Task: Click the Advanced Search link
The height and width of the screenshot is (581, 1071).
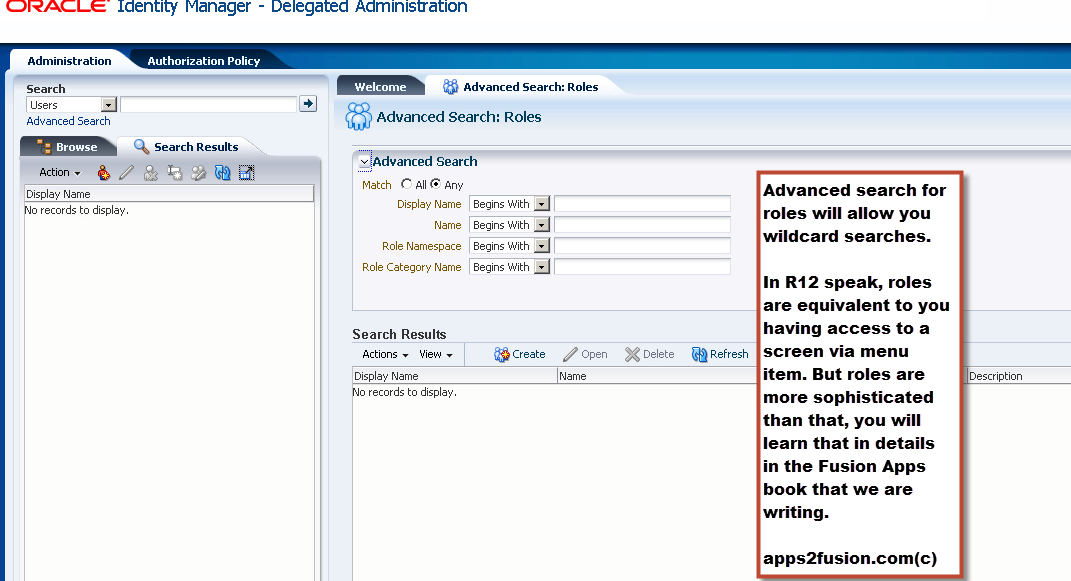Action: coord(68,121)
